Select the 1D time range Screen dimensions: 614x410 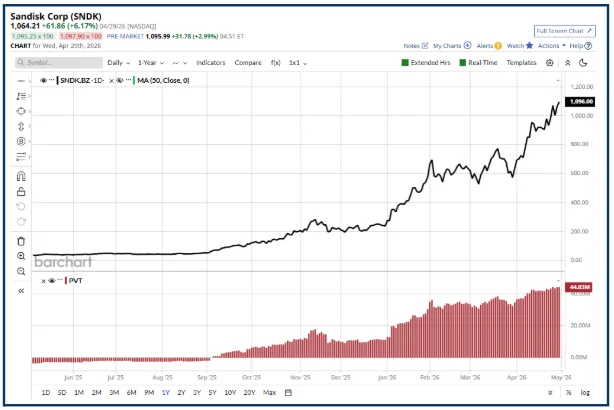tap(46, 392)
